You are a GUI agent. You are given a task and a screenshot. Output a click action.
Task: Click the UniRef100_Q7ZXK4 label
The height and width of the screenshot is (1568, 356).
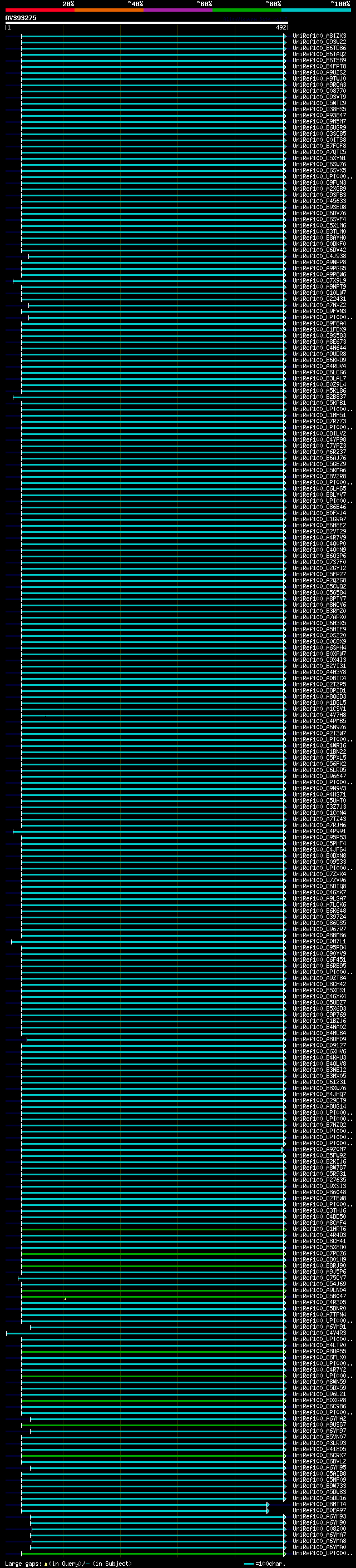tap(319, 874)
